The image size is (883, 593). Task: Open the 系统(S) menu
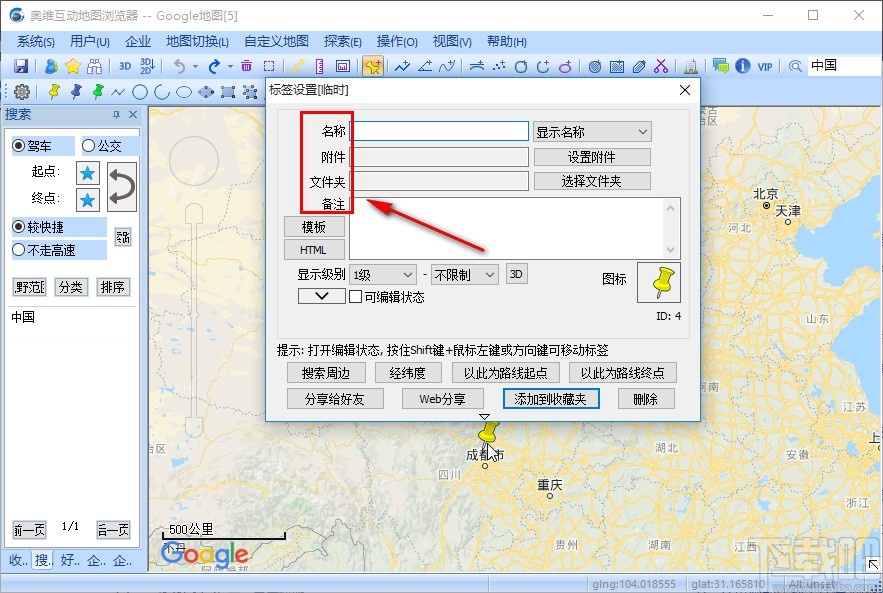tap(35, 41)
